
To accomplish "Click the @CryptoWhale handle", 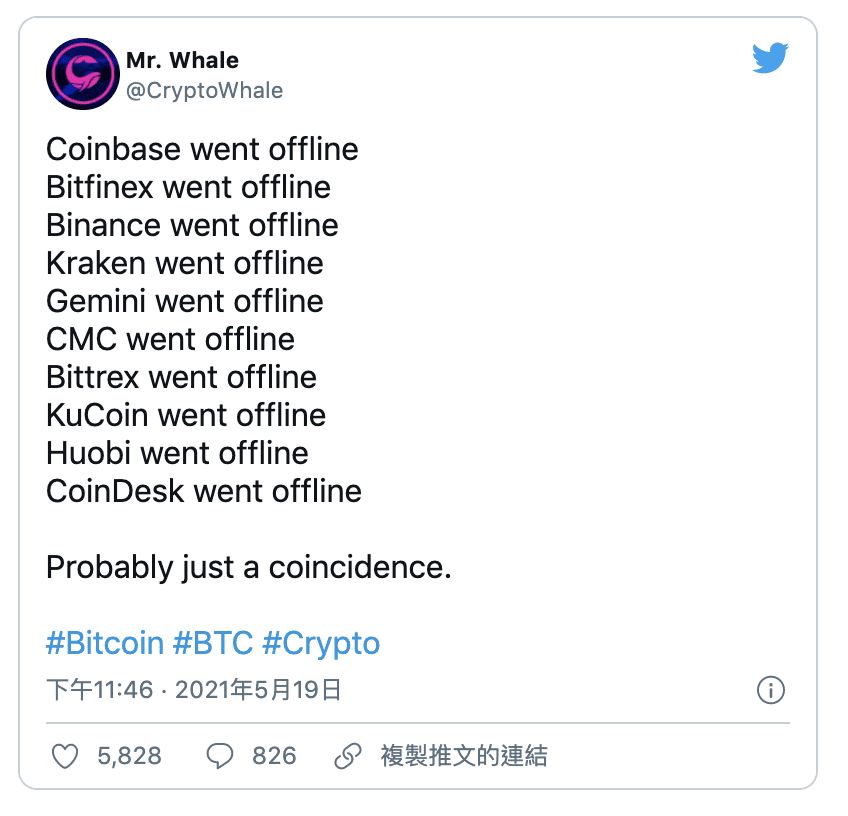I will click(x=204, y=90).
